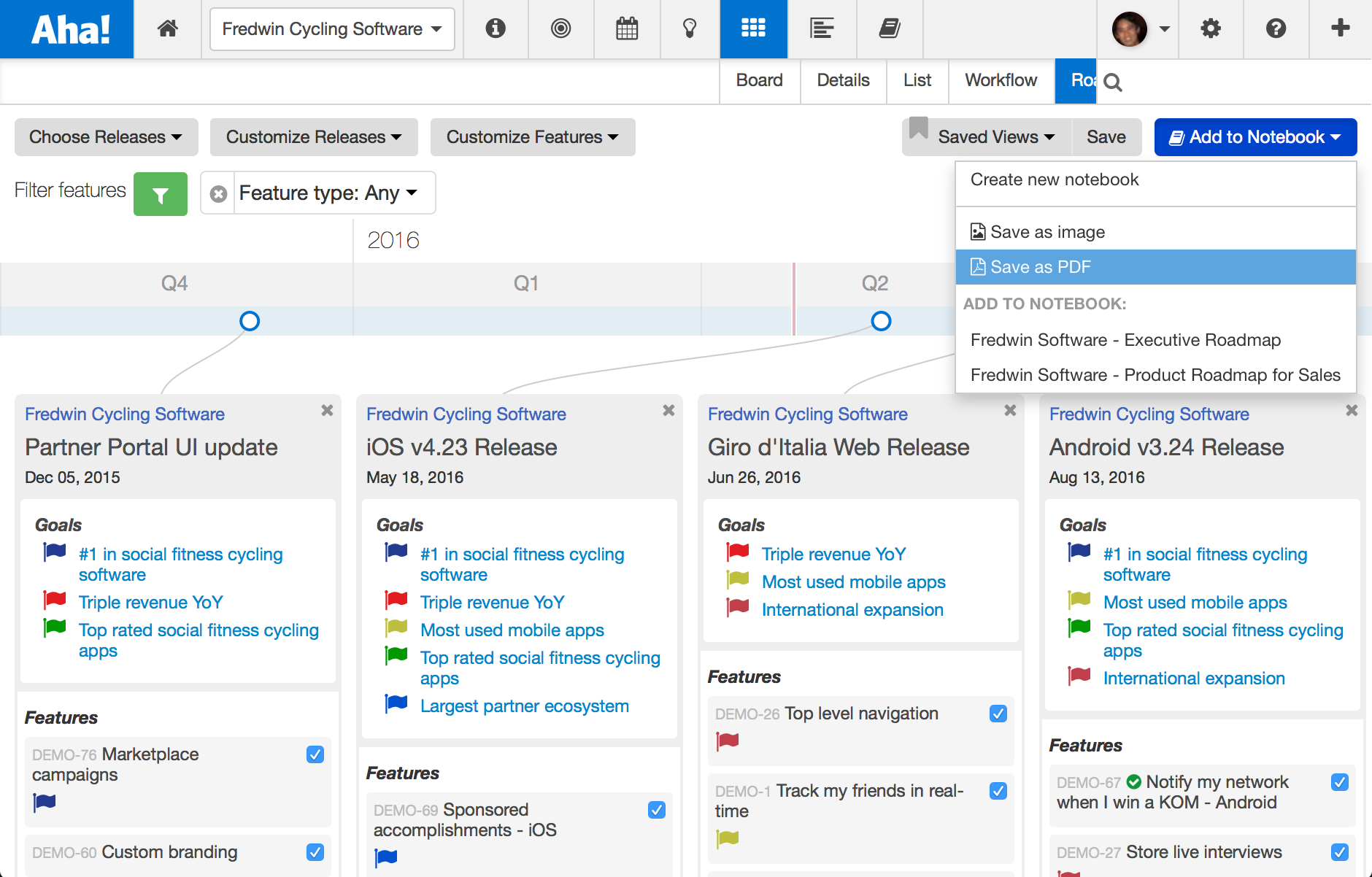The image size is (1372, 877).
Task: Click the flag under Track my friends
Action: click(728, 839)
